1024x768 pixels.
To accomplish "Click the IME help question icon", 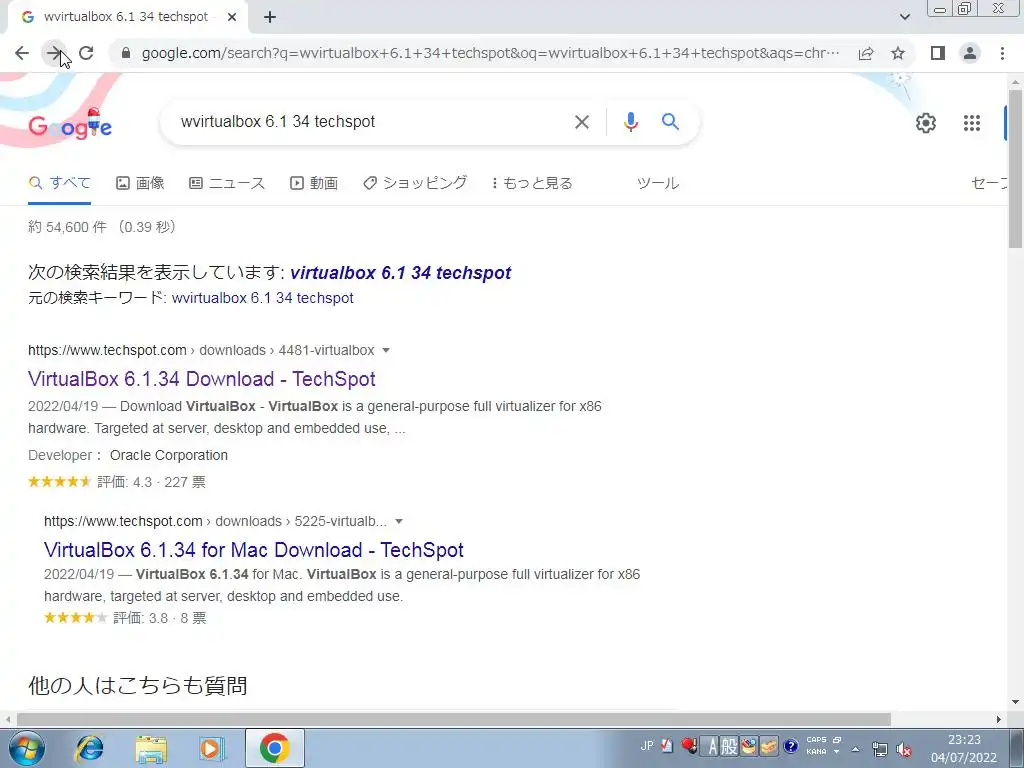I will tap(790, 746).
